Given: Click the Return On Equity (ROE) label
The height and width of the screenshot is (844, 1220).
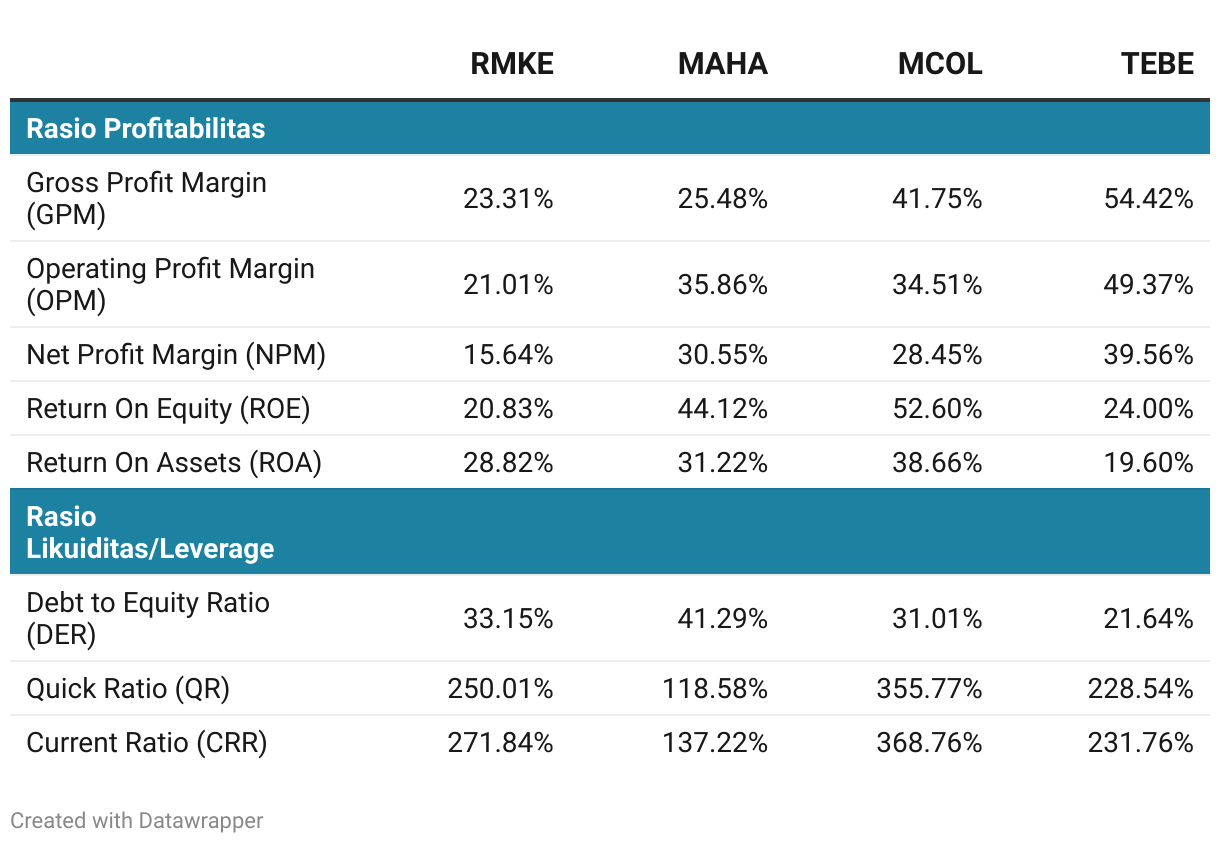Looking at the screenshot, I should coord(168,408).
